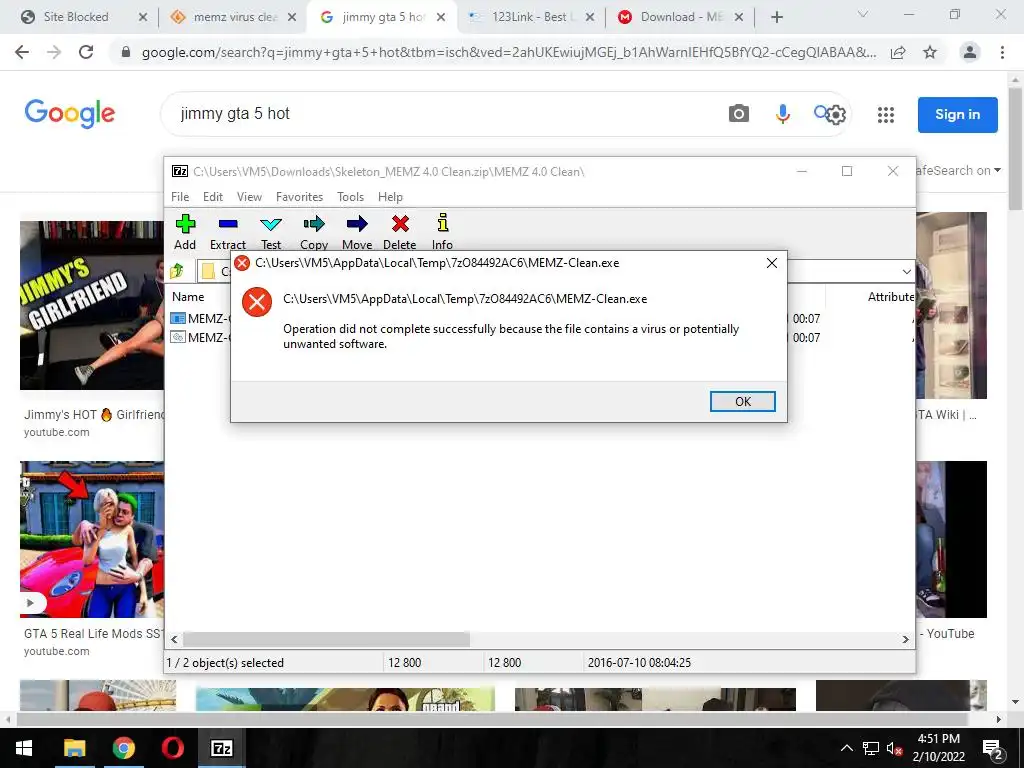
Task: Open the Tools menu in 7-Zip
Action: pos(350,197)
